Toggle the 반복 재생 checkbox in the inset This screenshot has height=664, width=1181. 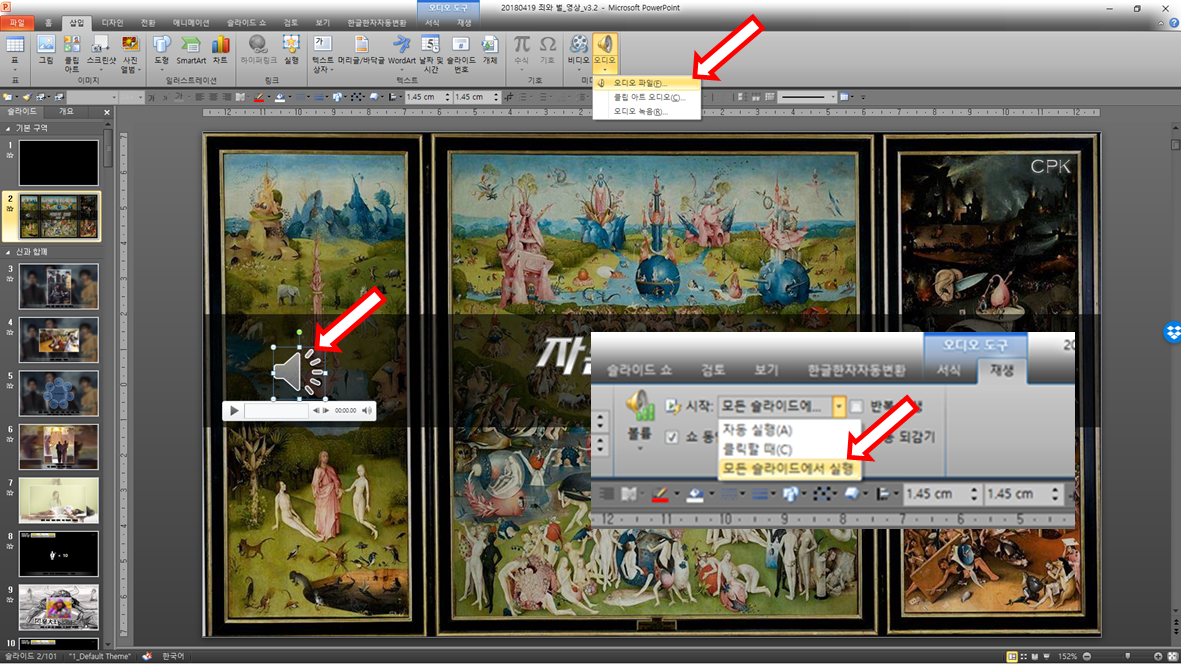click(x=856, y=407)
